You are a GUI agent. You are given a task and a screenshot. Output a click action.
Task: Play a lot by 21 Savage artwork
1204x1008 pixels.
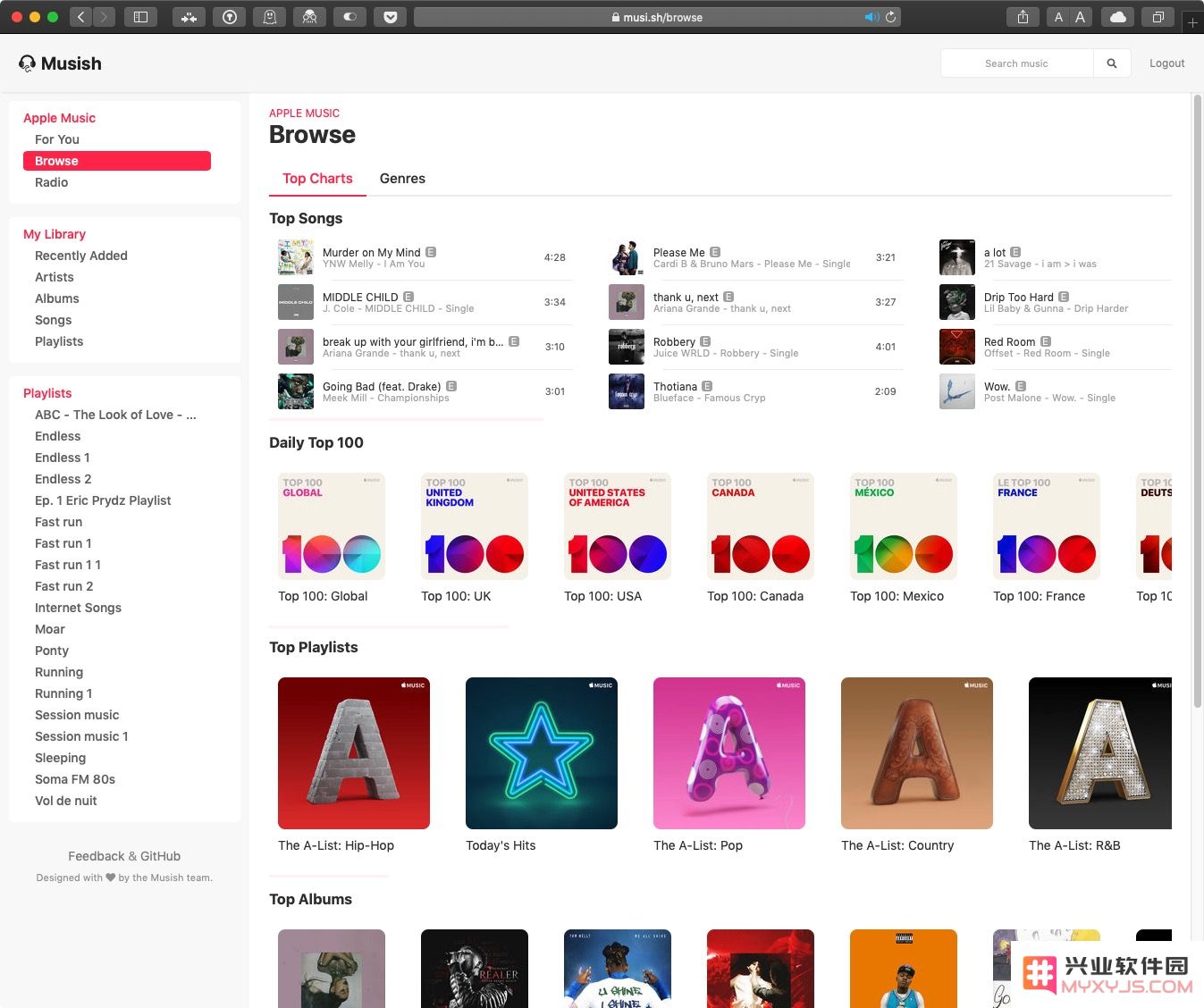coord(957,257)
